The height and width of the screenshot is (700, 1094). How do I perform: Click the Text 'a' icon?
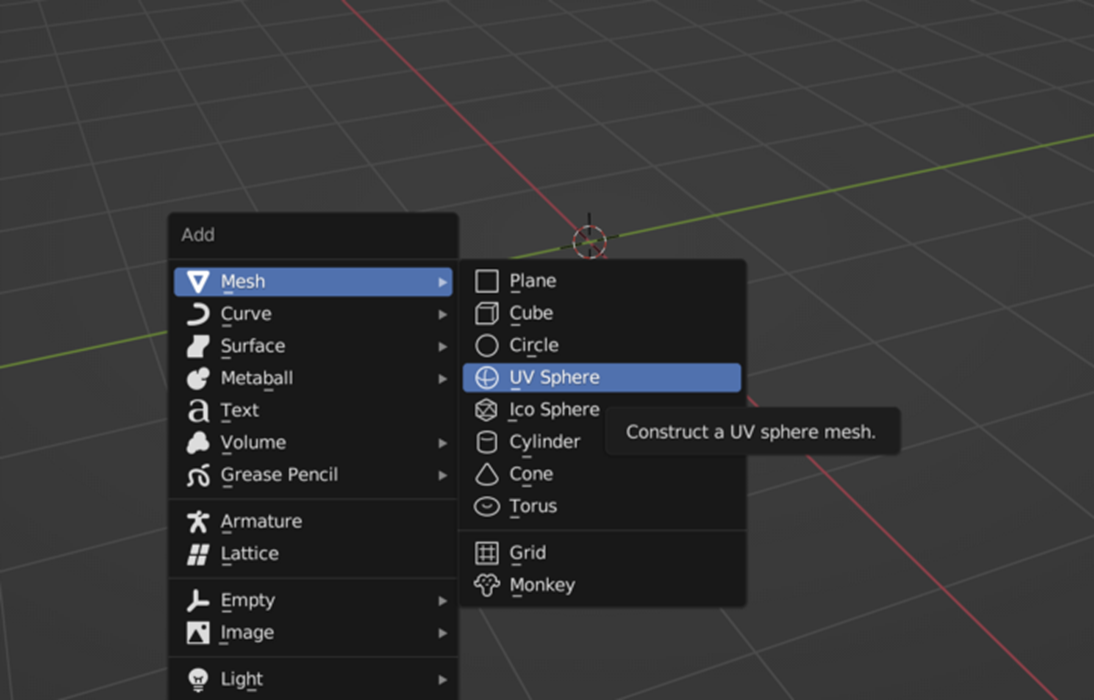(x=198, y=410)
